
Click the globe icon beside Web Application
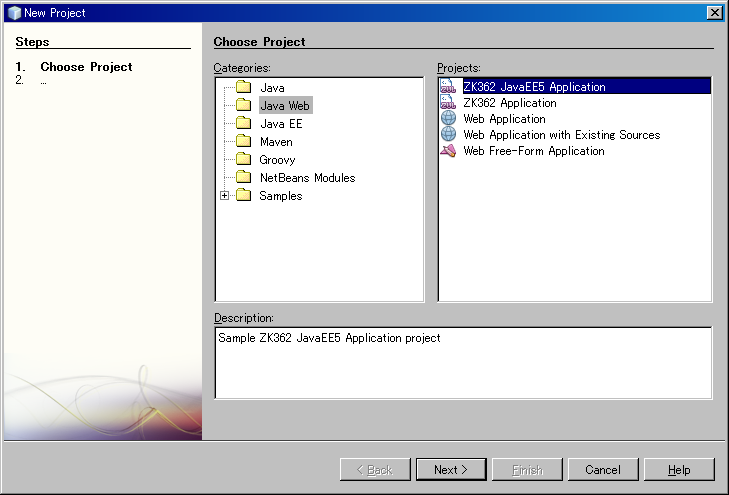point(448,118)
